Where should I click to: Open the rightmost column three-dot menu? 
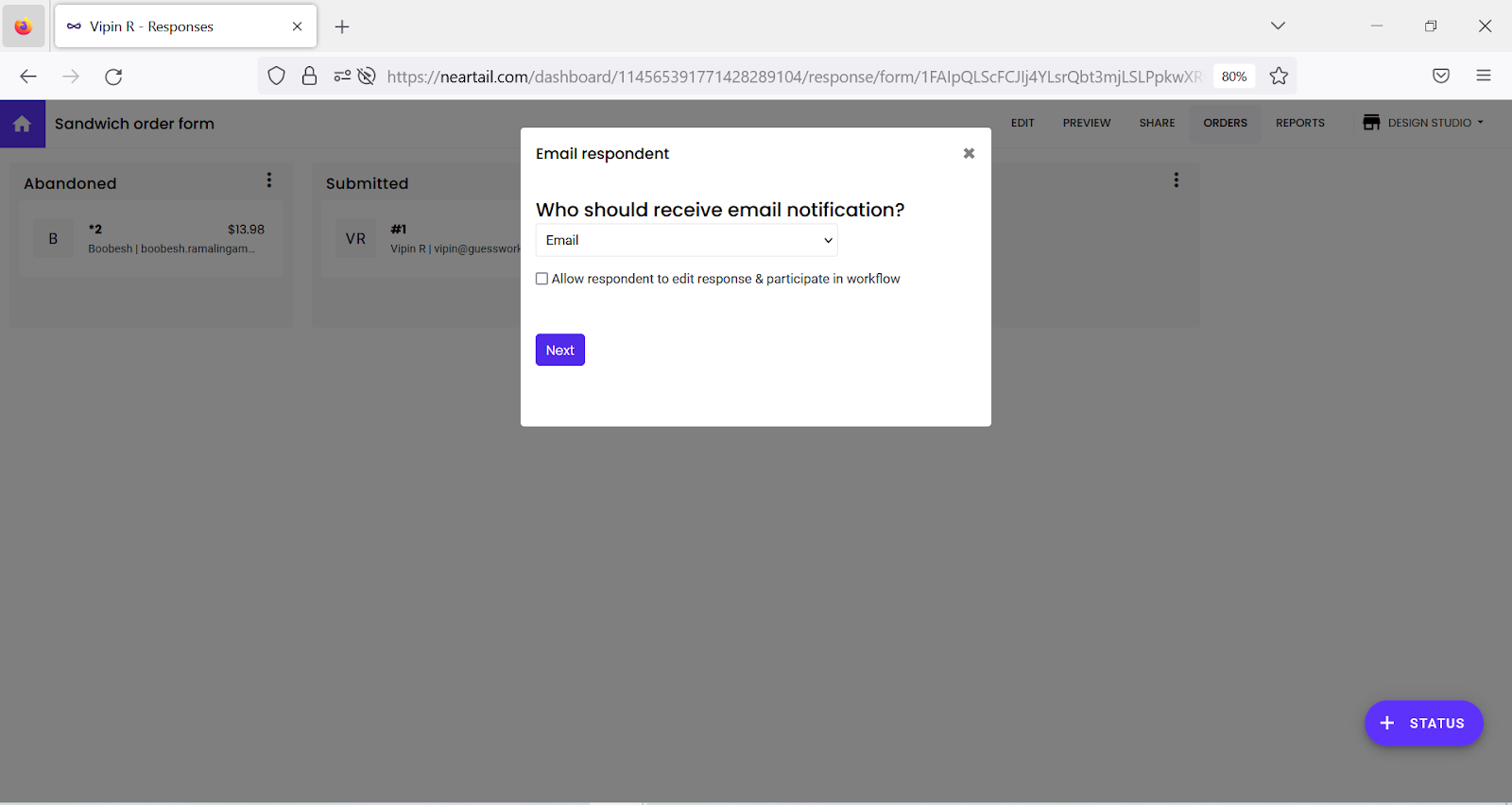[1177, 180]
